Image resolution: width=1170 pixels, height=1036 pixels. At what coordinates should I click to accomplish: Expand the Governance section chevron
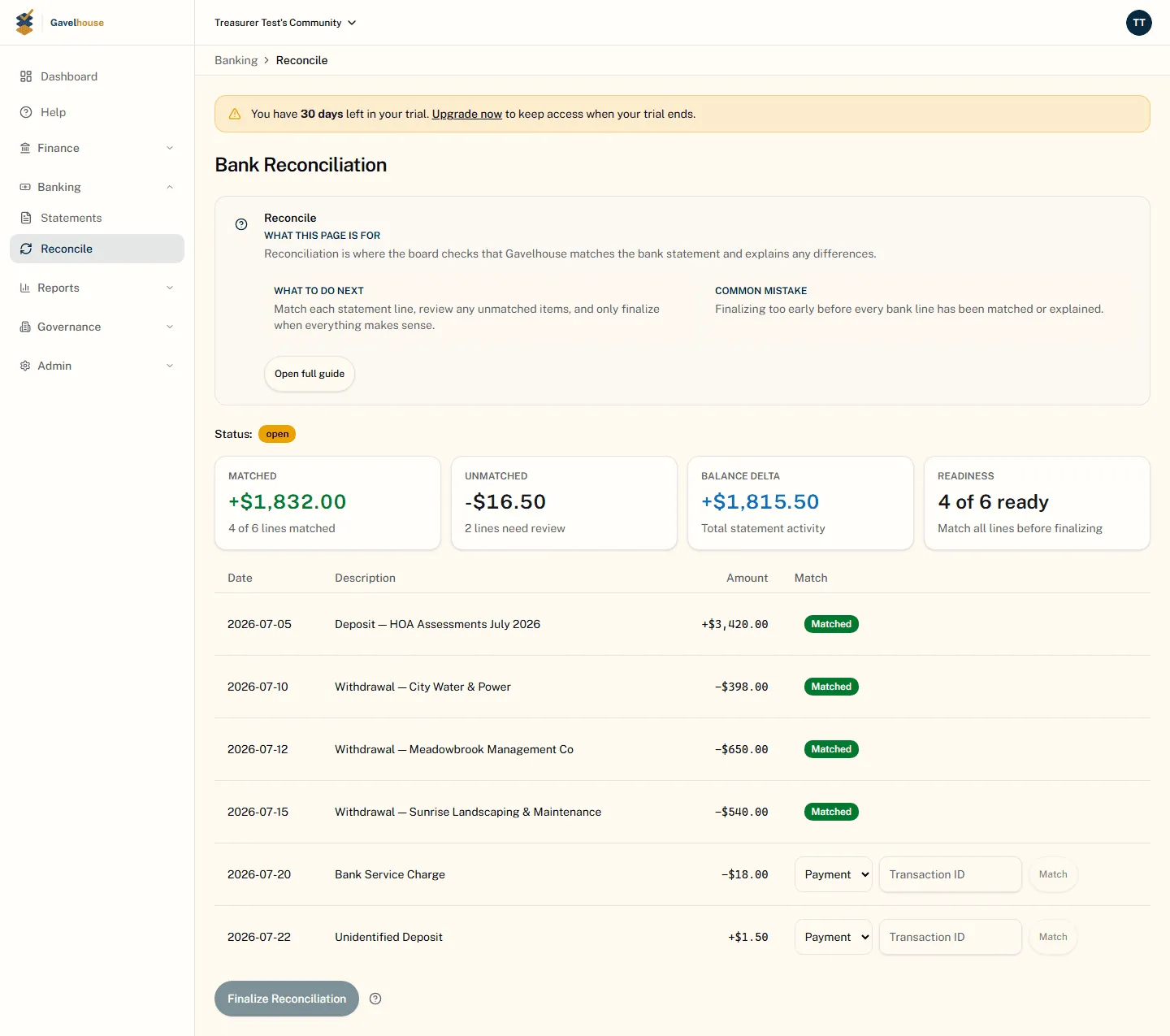point(170,327)
